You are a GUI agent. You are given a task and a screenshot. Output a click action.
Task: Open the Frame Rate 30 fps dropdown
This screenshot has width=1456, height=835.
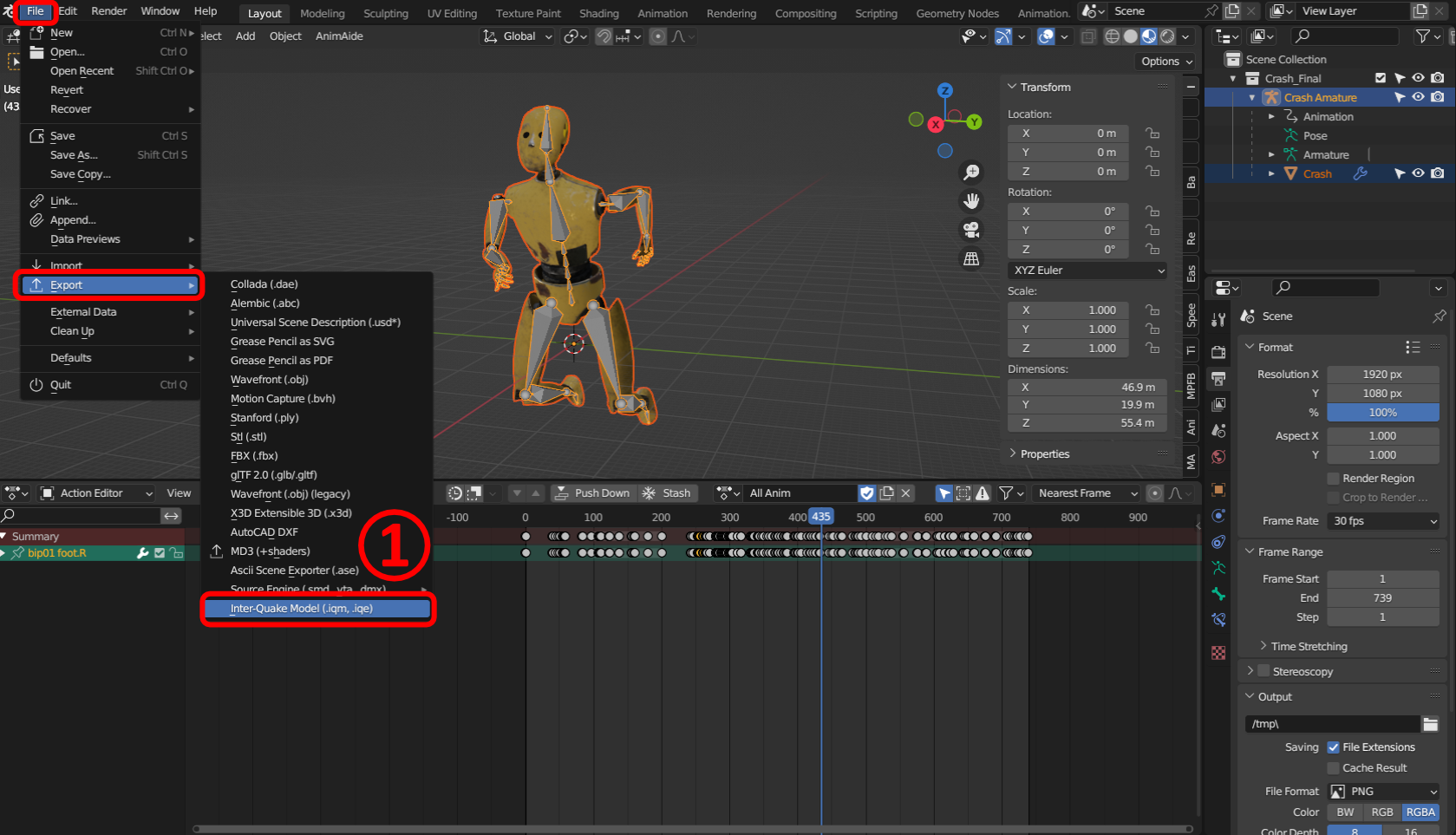click(1383, 521)
